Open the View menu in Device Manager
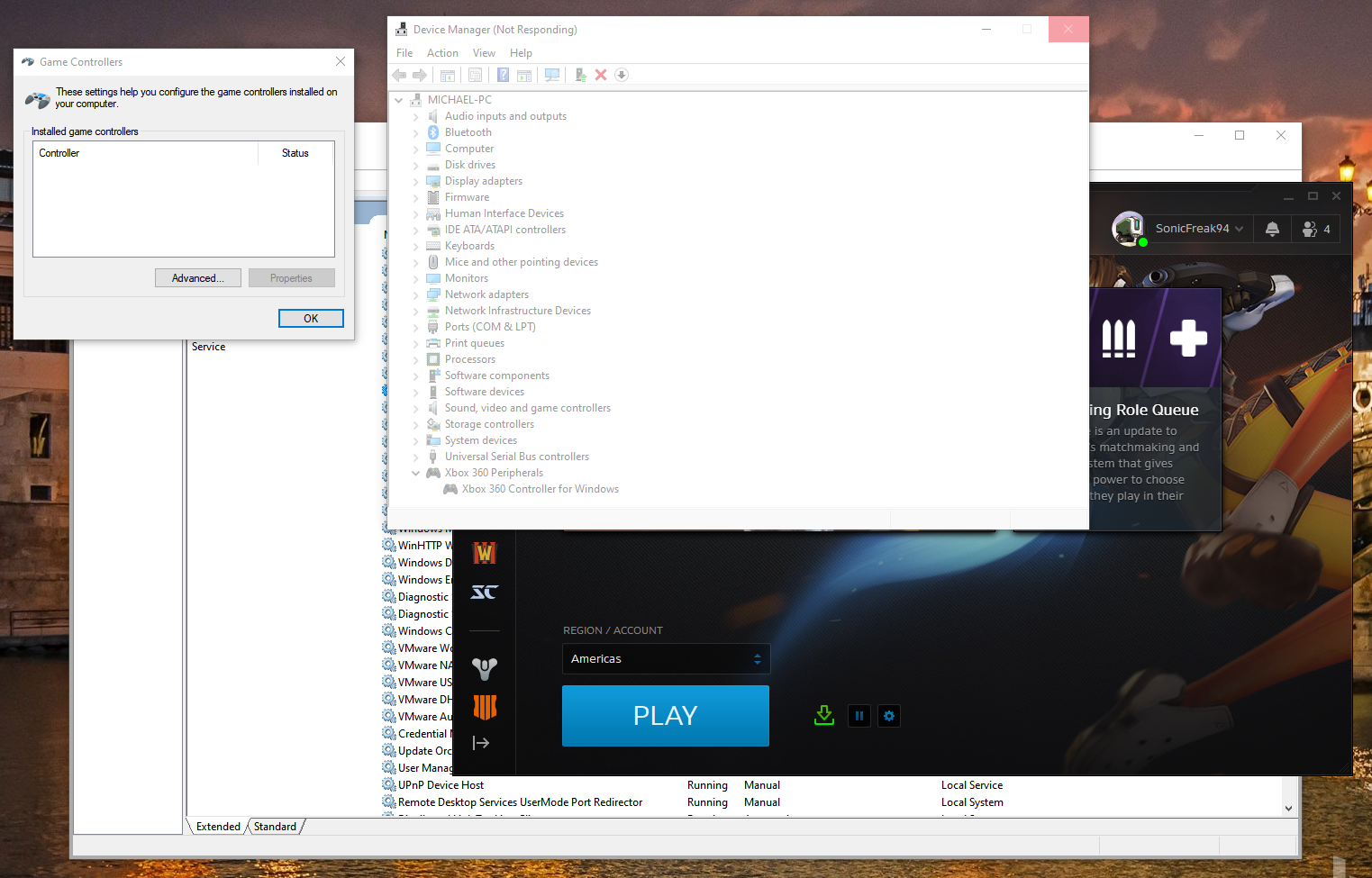The height and width of the screenshot is (878, 1372). pyautogui.click(x=485, y=53)
